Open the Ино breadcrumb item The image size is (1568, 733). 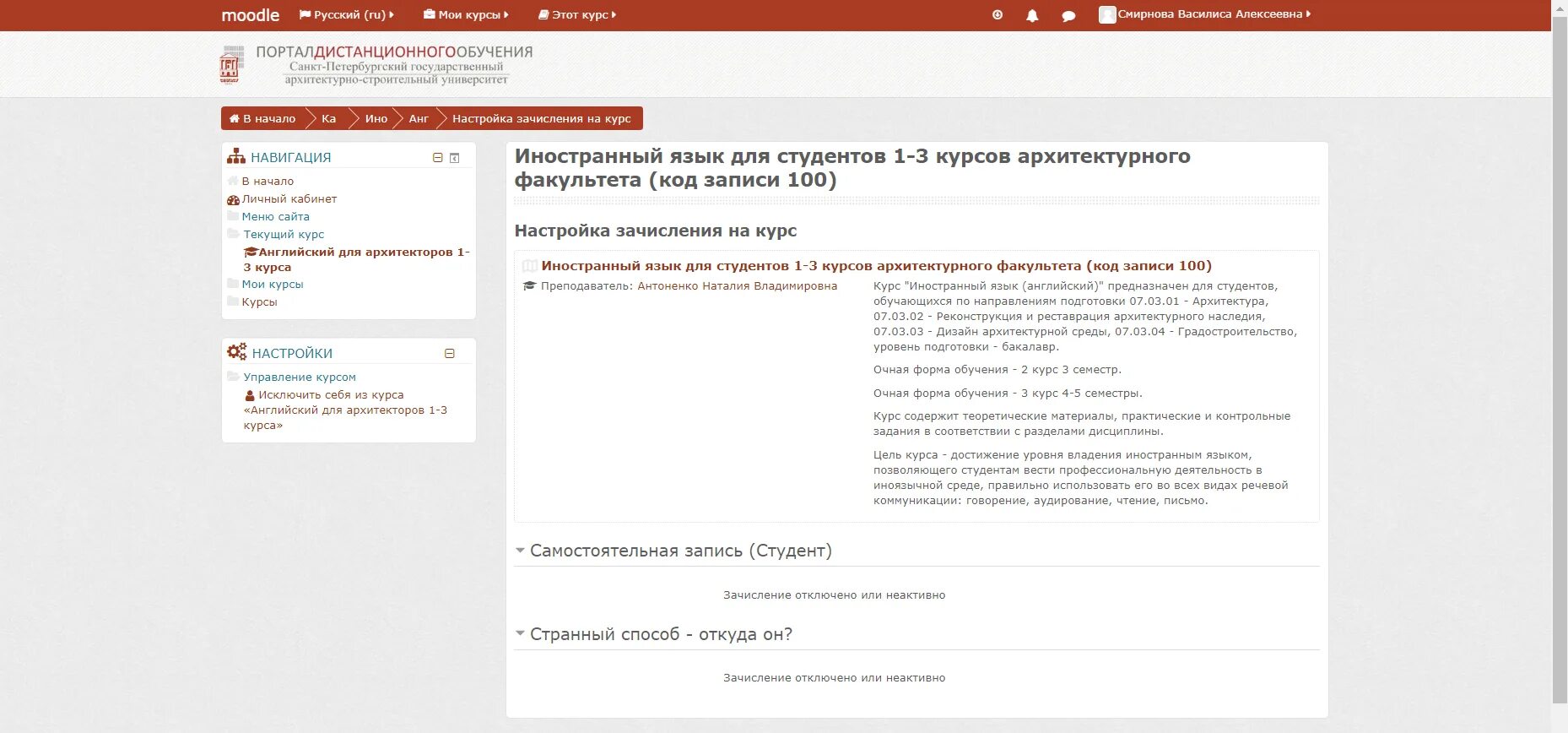tap(376, 118)
